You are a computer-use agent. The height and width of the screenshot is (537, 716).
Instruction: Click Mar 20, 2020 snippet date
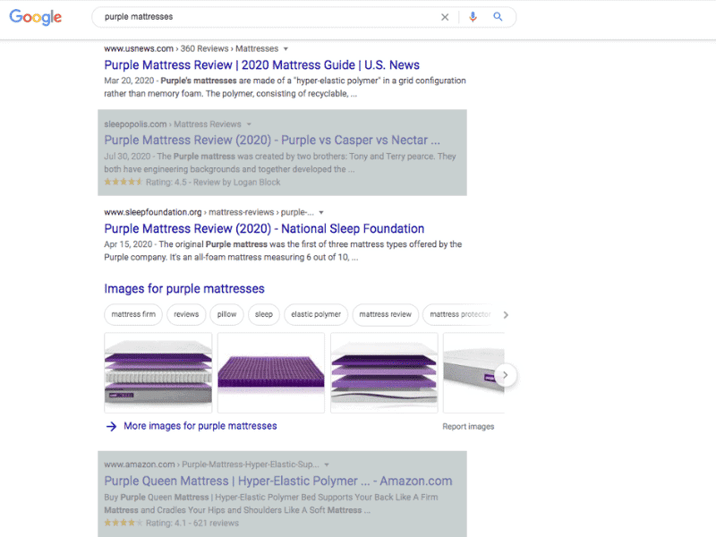[129, 81]
